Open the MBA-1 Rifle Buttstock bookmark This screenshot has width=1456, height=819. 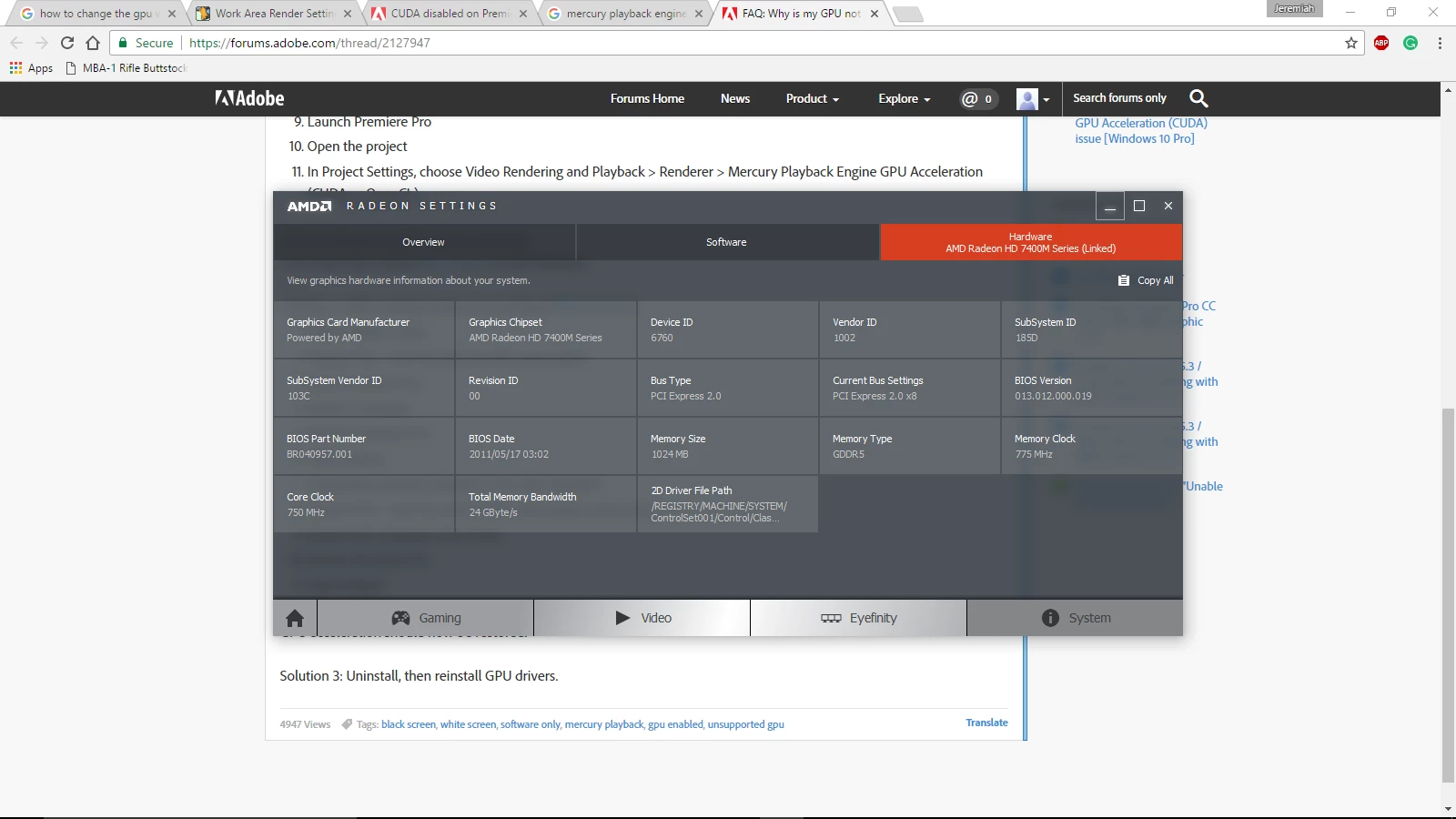point(126,68)
